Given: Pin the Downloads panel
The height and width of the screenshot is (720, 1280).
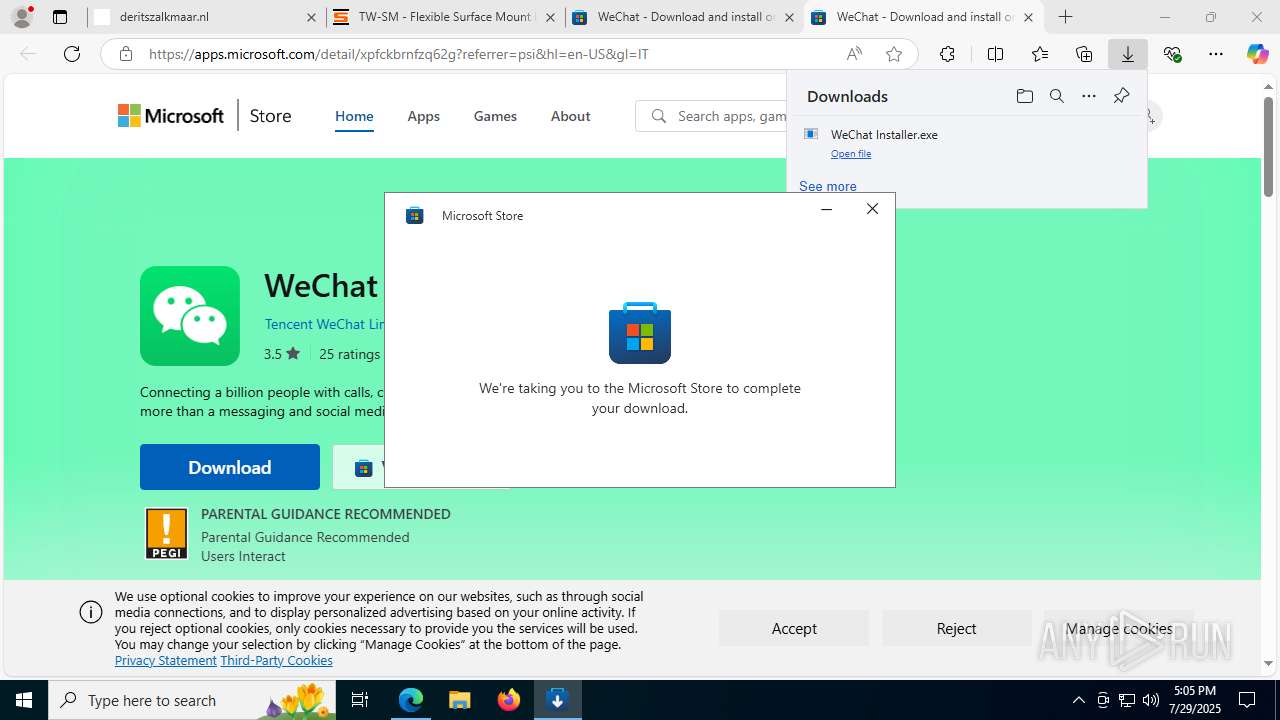Looking at the screenshot, I should pos(1121,96).
